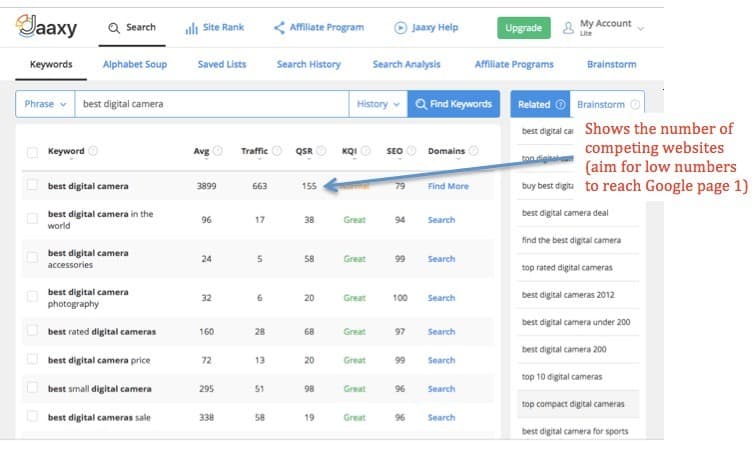Open Jaaxy Help from top navigation

pyautogui.click(x=426, y=28)
